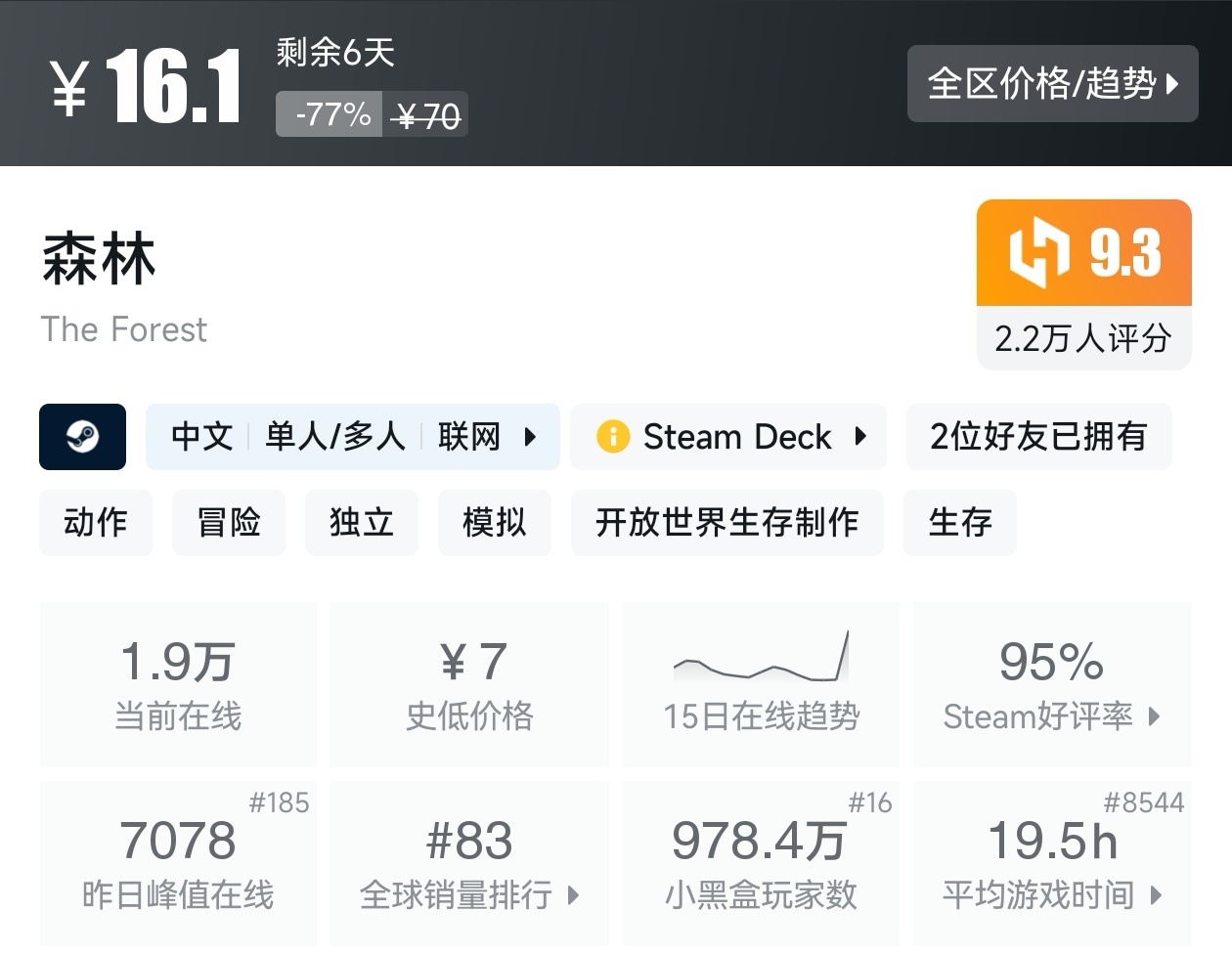Toggle the 独立 genre tag
This screenshot has height=953, width=1232.
click(x=362, y=523)
